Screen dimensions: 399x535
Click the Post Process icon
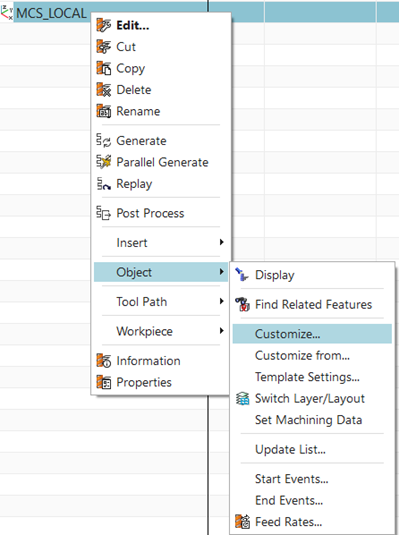click(103, 213)
